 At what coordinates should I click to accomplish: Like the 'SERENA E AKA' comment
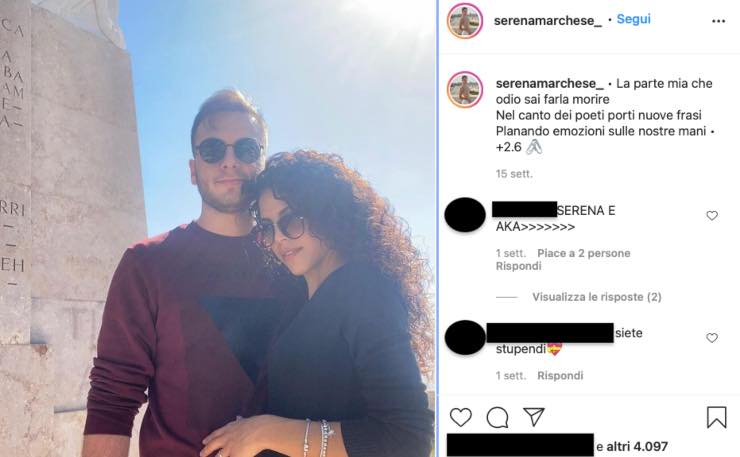coord(712,216)
